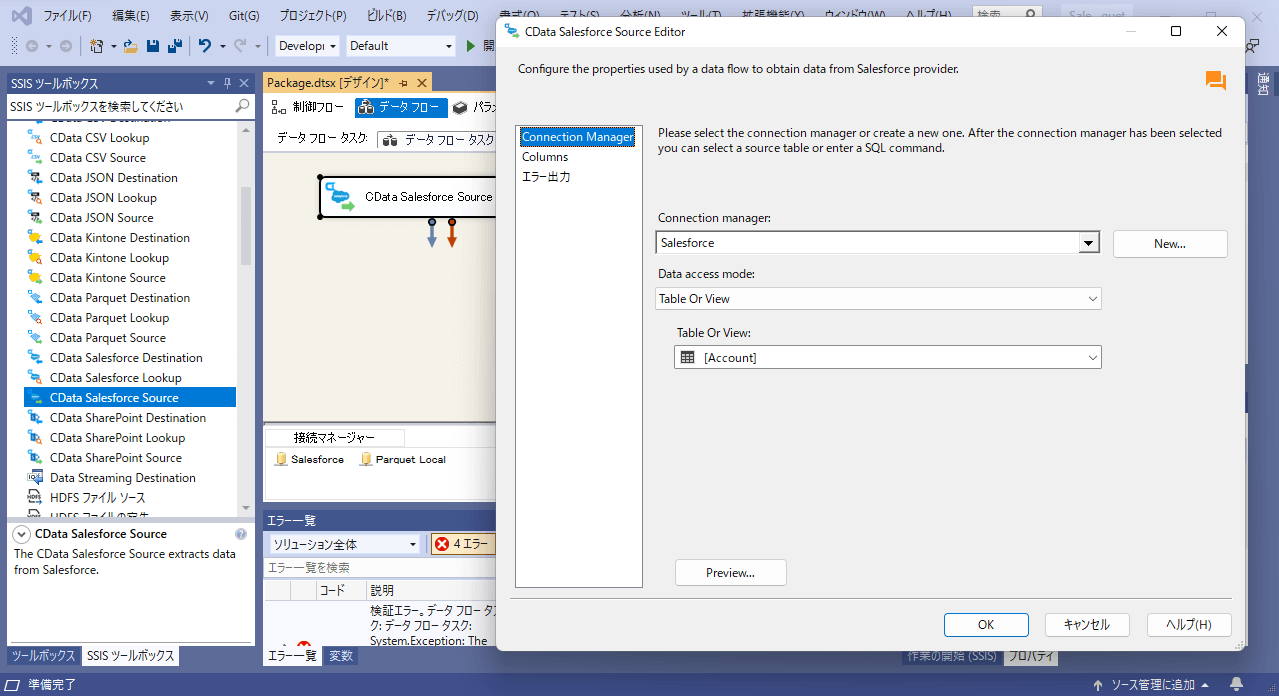Open the デバッグ(D) menu
This screenshot has height=696, width=1279.
pos(452,16)
